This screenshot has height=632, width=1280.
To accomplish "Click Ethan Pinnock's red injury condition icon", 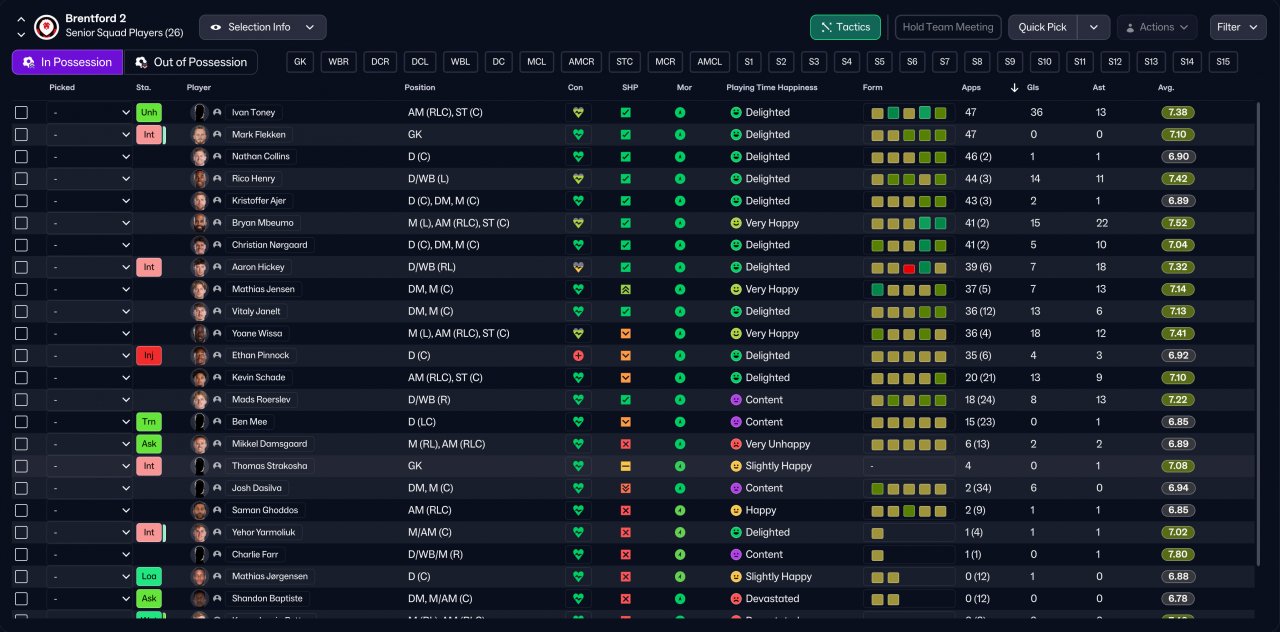I will [x=577, y=356].
